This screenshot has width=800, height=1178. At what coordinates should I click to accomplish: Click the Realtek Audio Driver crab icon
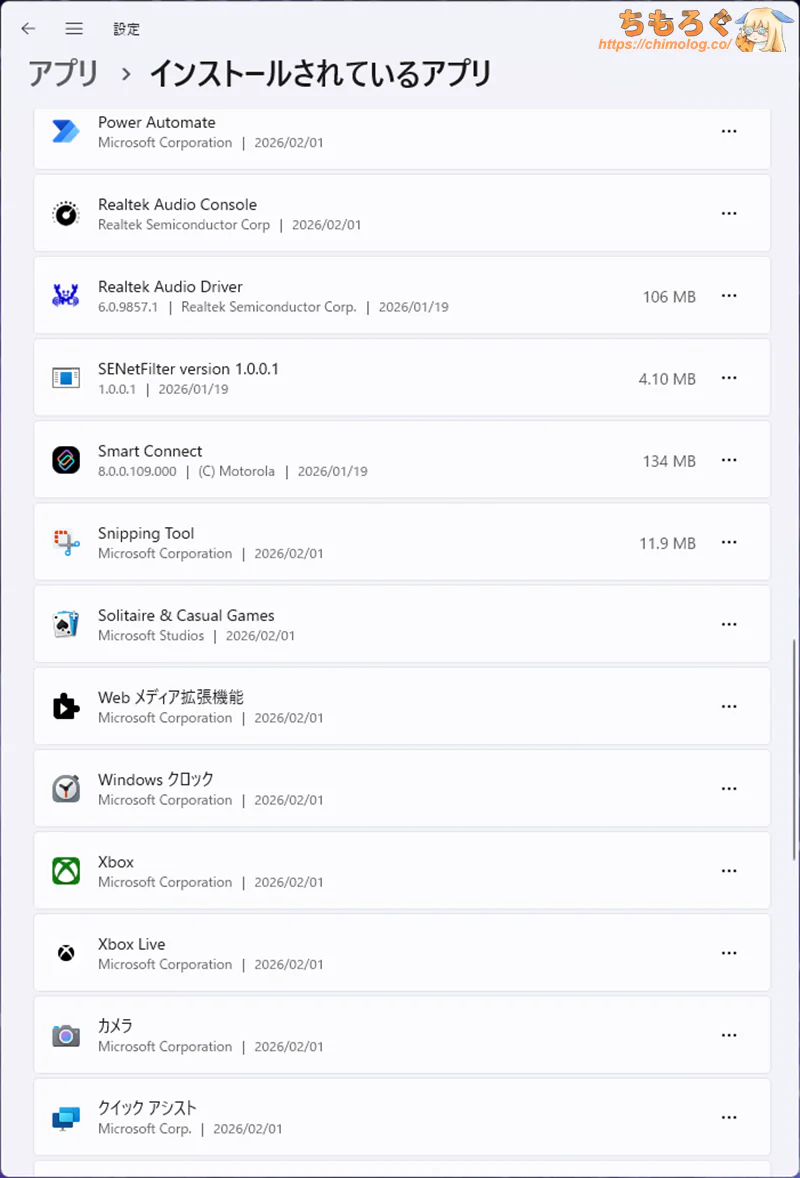pyautogui.click(x=66, y=296)
